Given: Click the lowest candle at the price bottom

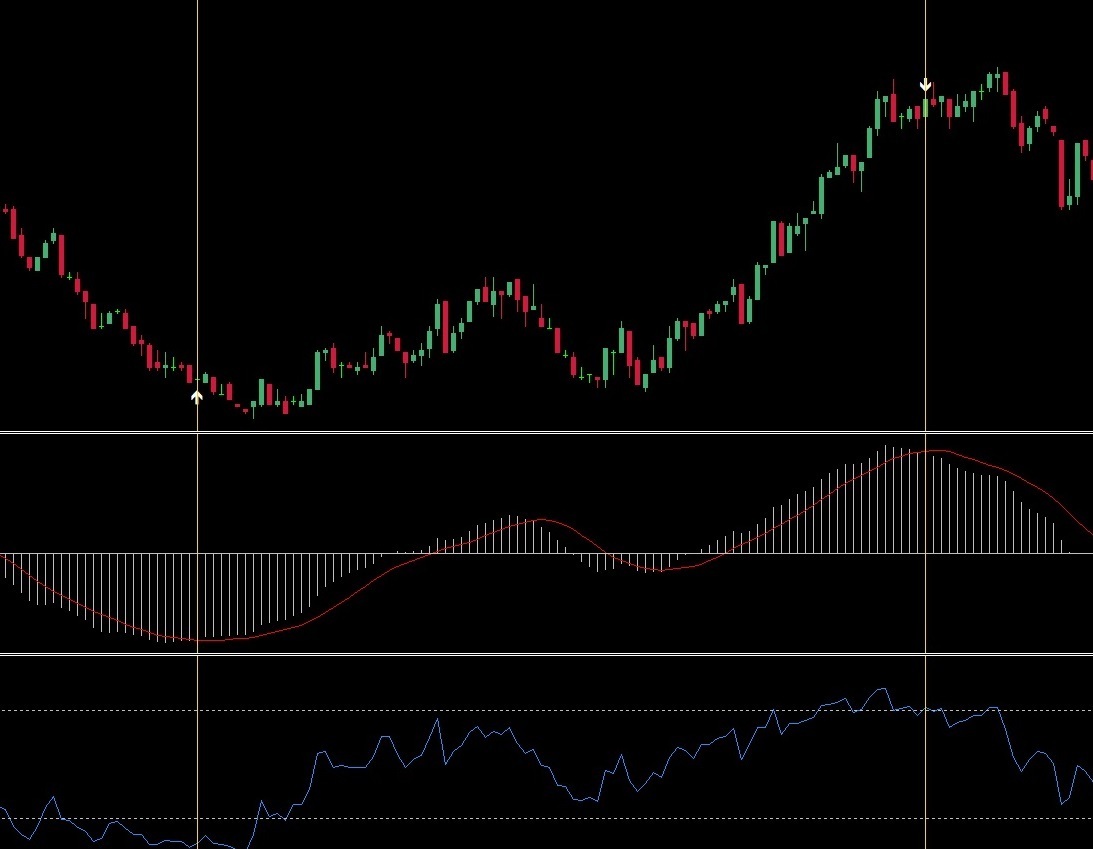Looking at the screenshot, I should coord(253,407).
